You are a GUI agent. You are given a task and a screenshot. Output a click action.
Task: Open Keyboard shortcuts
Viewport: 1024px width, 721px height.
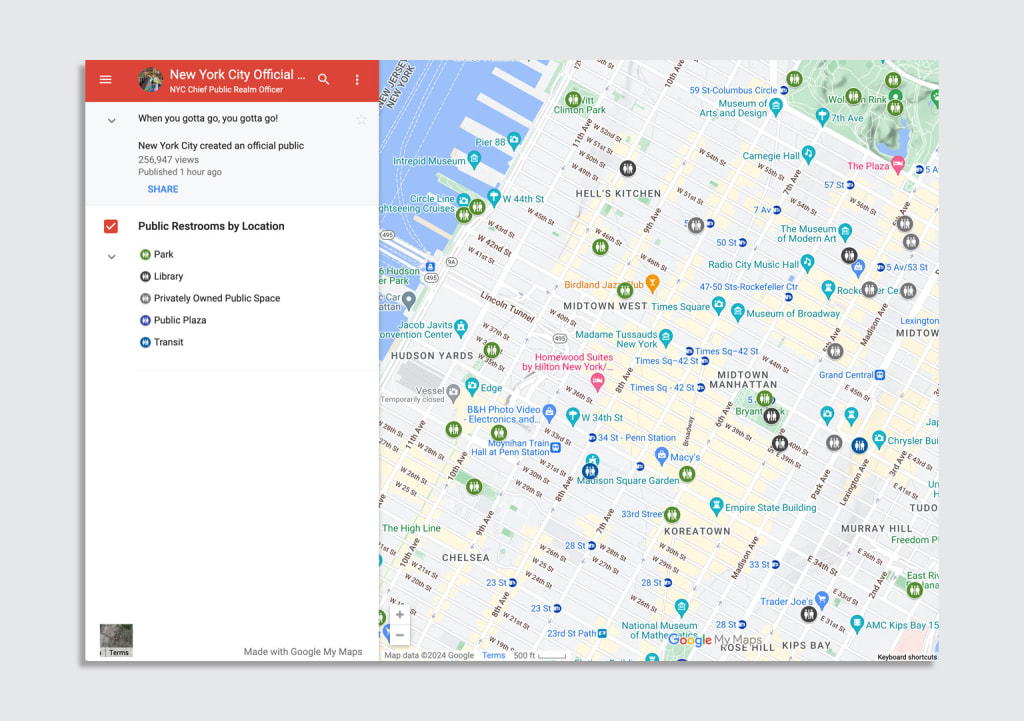click(905, 656)
